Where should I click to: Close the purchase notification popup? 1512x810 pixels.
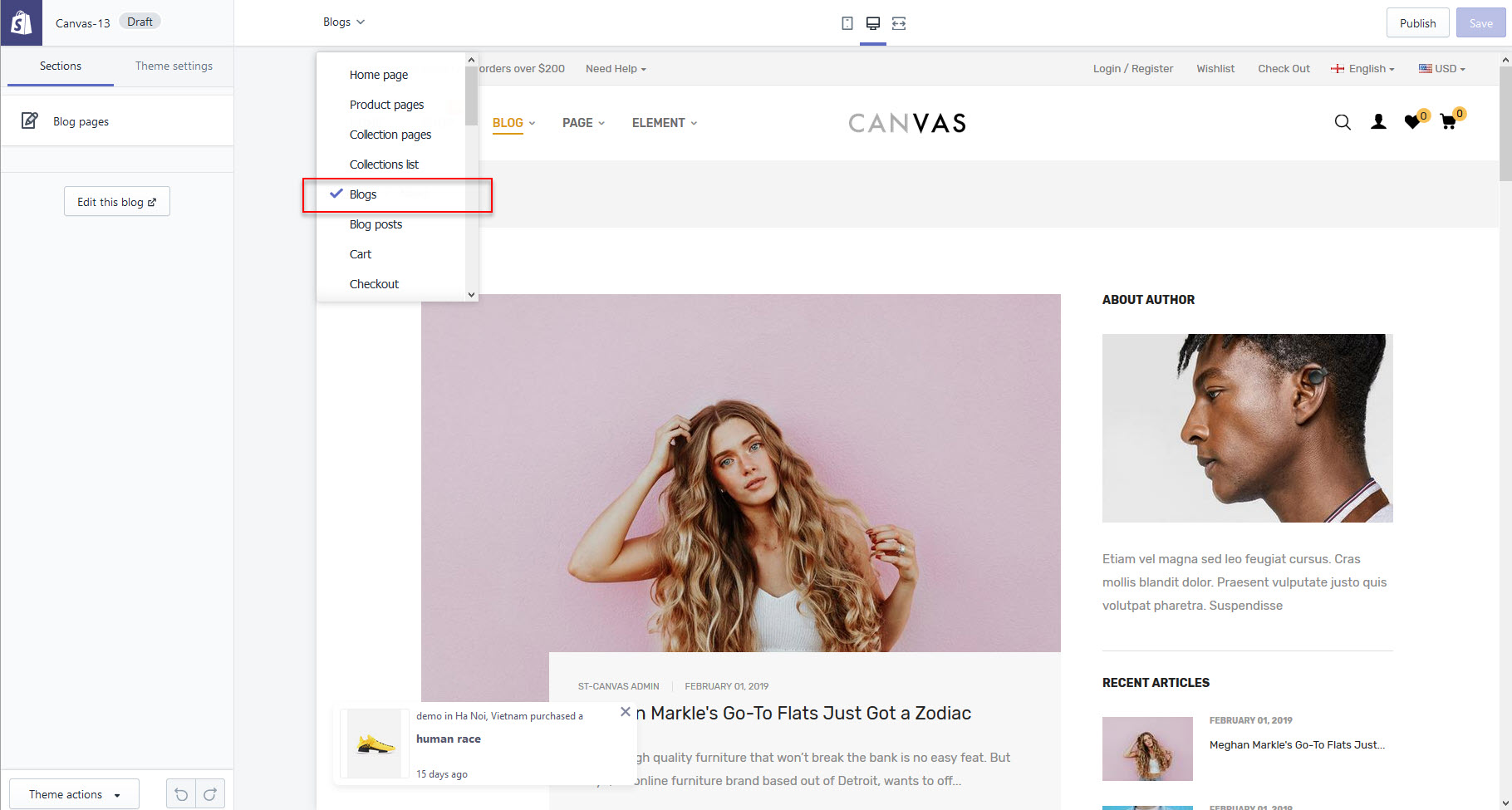[626, 712]
